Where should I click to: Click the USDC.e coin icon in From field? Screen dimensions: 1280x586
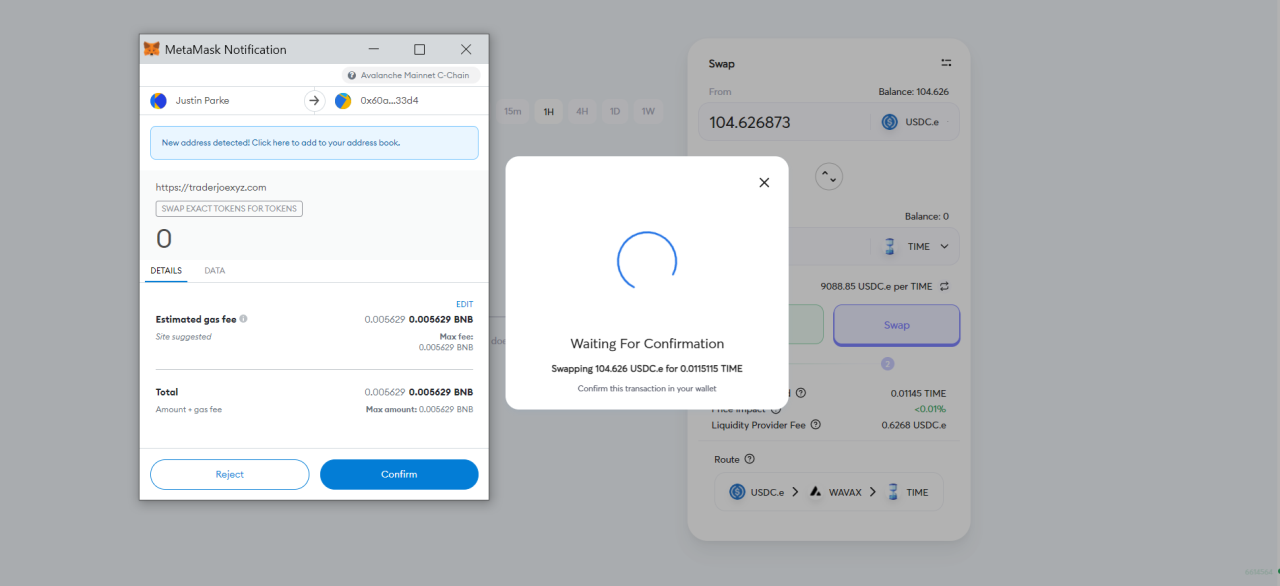point(890,122)
